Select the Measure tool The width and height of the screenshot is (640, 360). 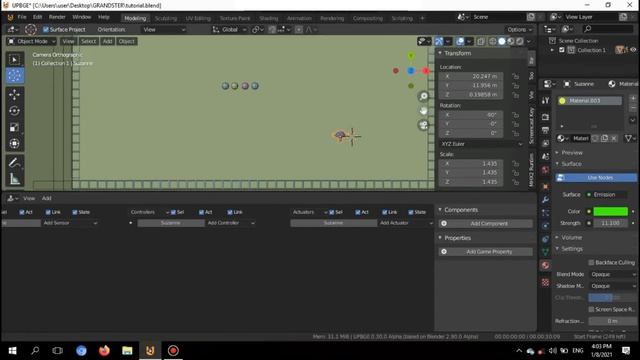coord(14,179)
